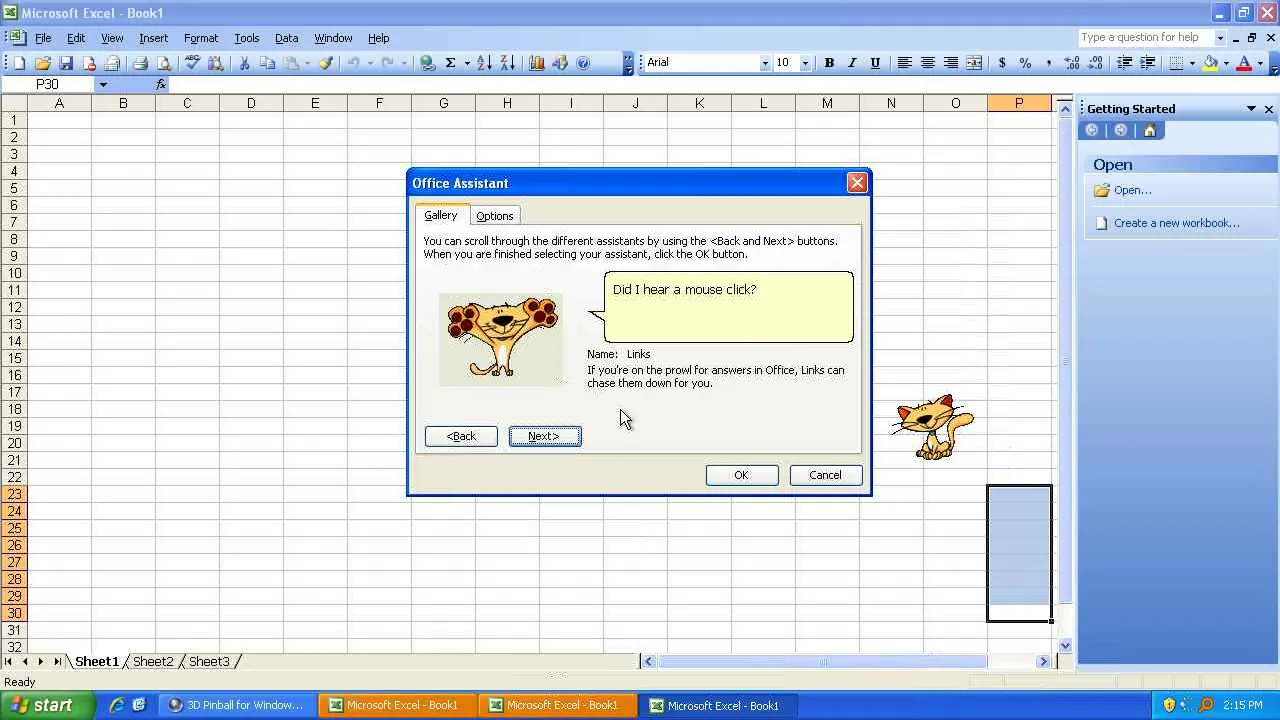Cancel the Office Assistant dialog

point(825,475)
